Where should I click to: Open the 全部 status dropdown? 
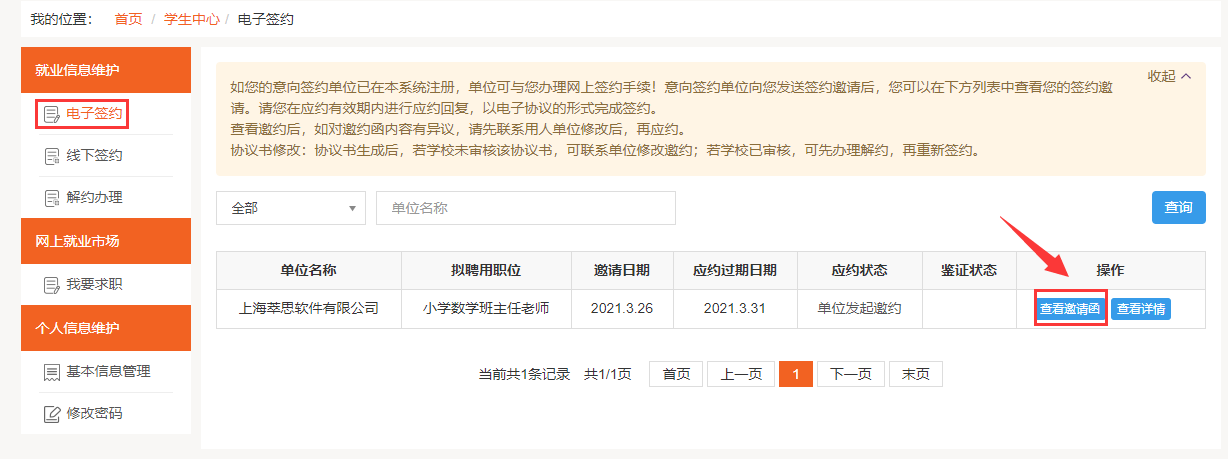click(290, 208)
